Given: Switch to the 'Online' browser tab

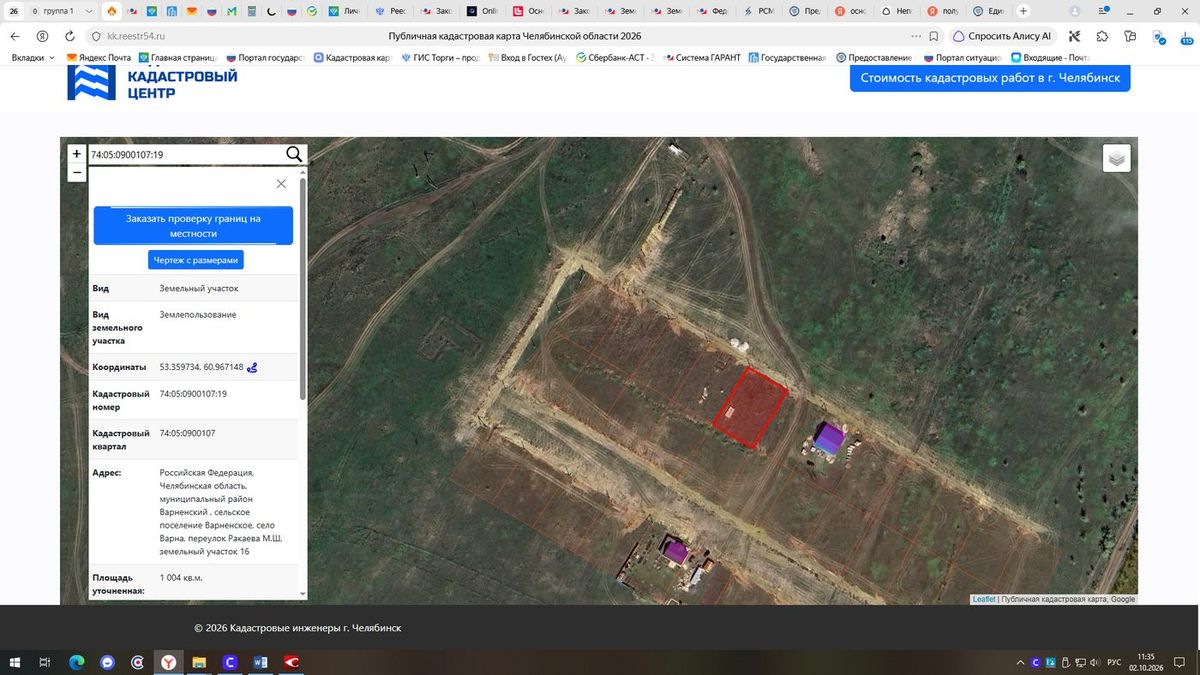Looking at the screenshot, I should (483, 11).
